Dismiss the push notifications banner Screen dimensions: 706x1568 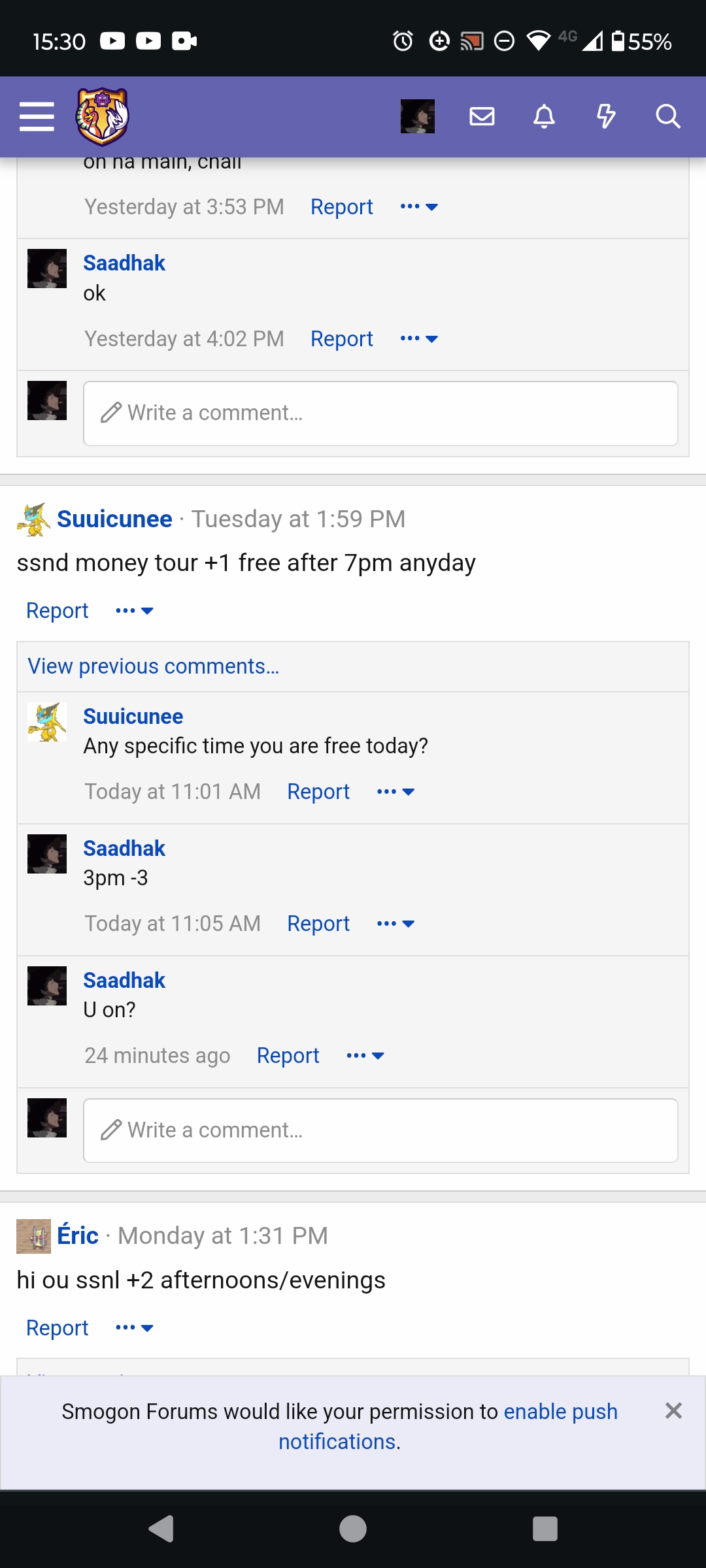coord(673,1411)
